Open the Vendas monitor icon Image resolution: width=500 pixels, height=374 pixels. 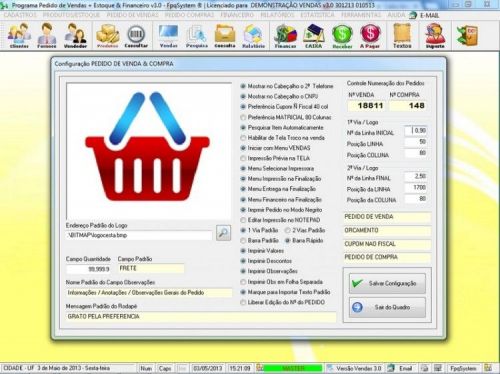[168, 35]
